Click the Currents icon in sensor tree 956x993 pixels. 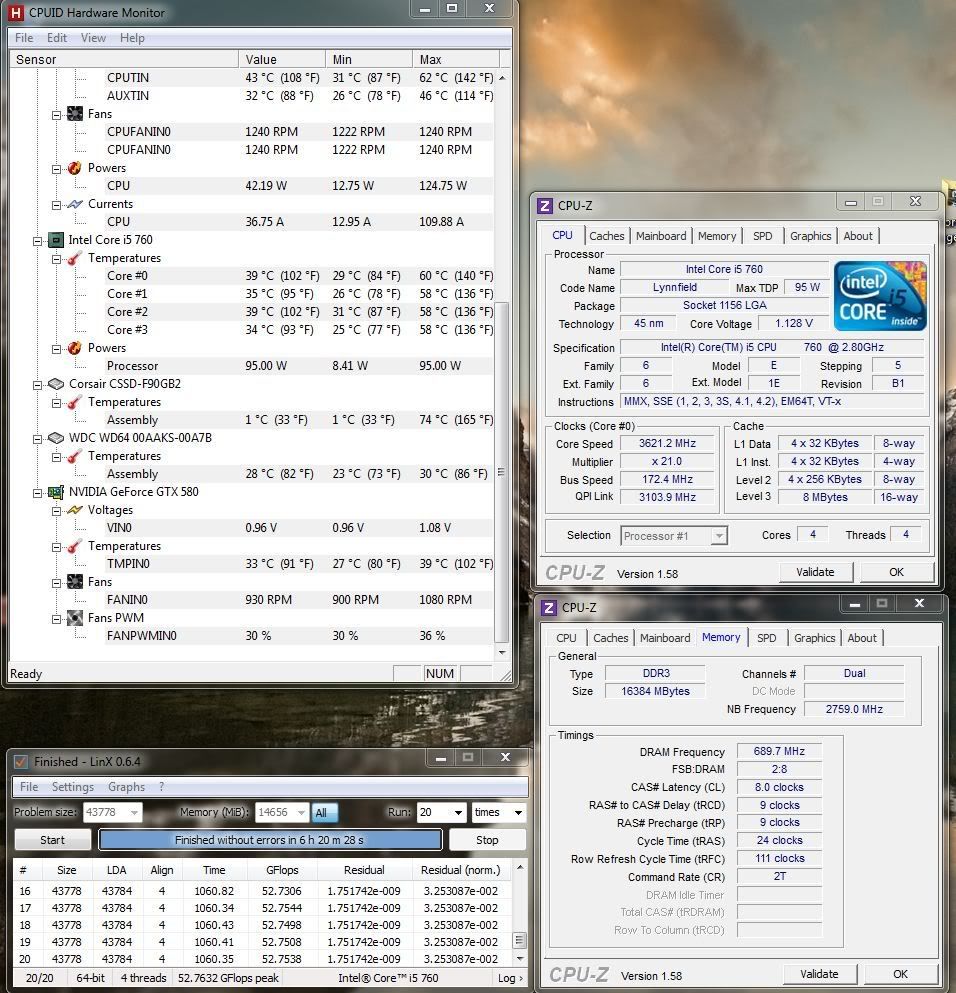tap(75, 204)
